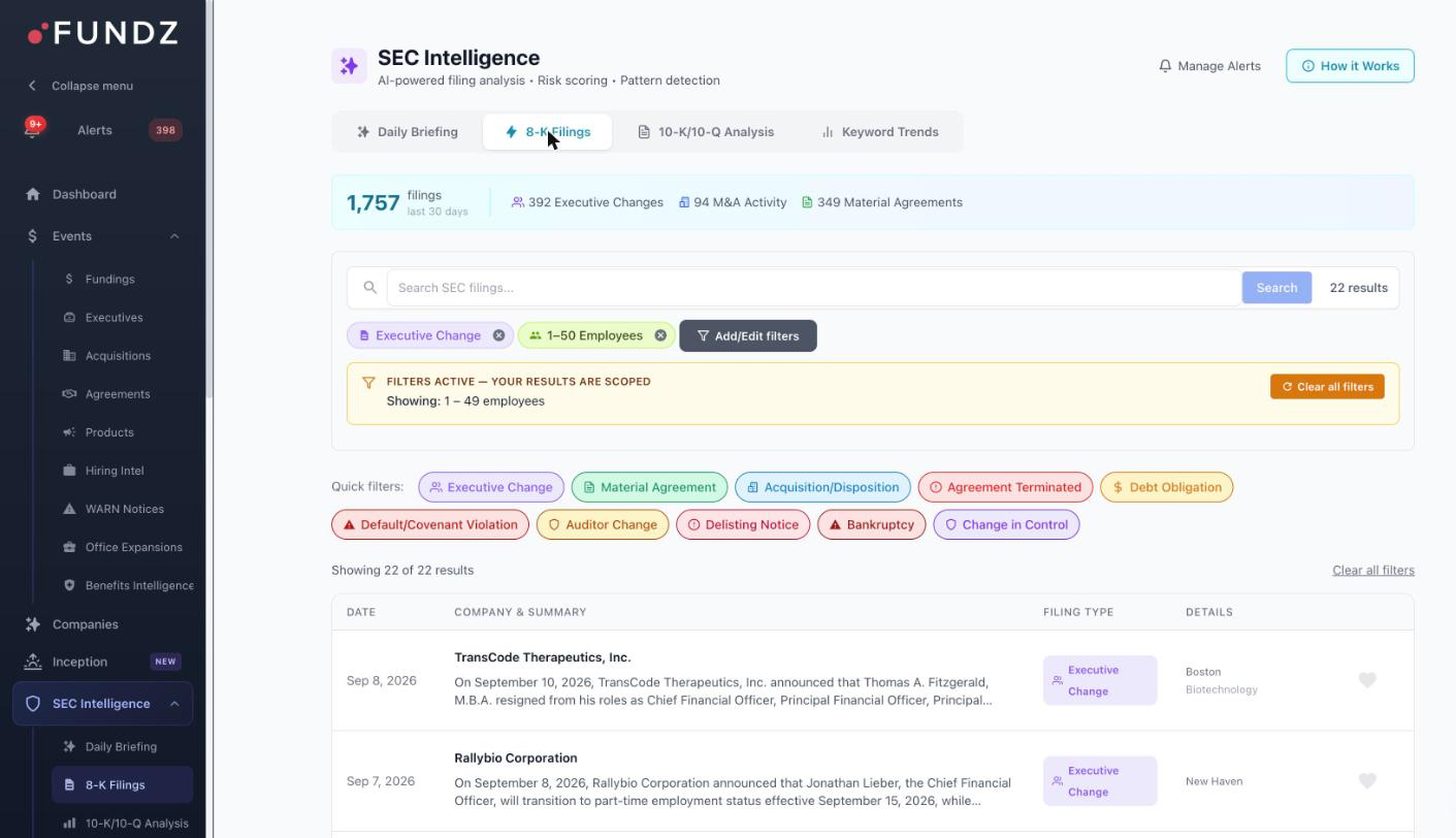This screenshot has width=1456, height=838.
Task: Favorite the TransCode Therapeutics filing heart
Action: coord(1367,681)
